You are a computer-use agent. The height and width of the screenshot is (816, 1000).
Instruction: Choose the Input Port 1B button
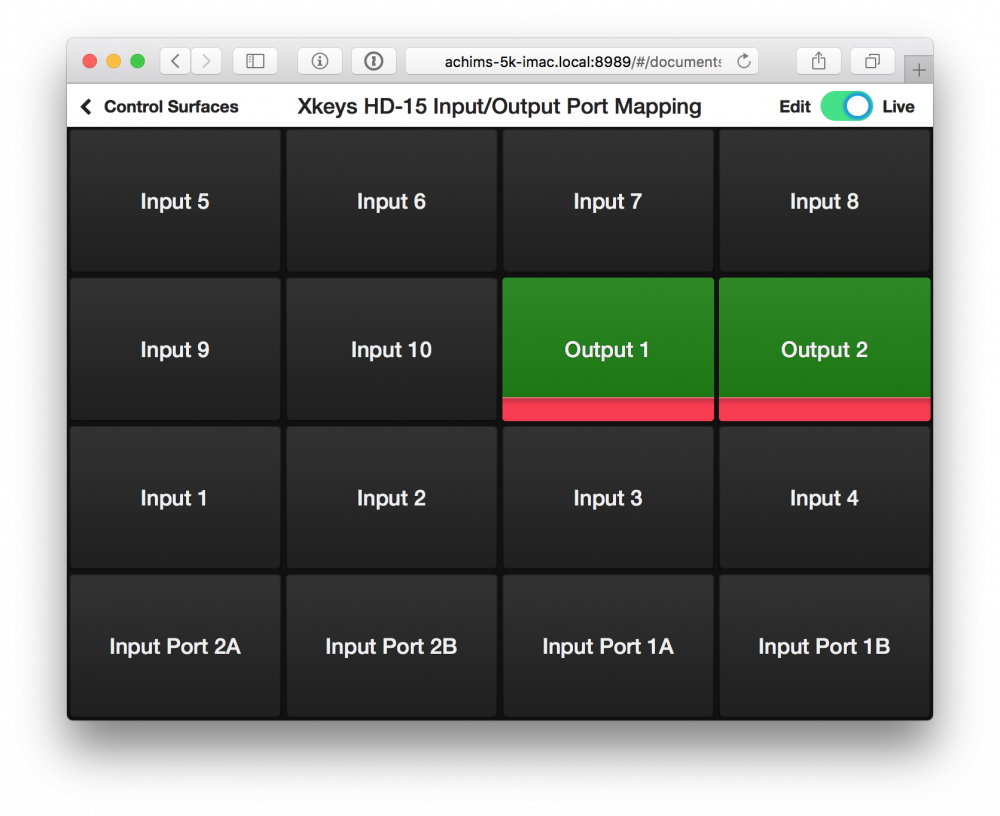(825, 646)
